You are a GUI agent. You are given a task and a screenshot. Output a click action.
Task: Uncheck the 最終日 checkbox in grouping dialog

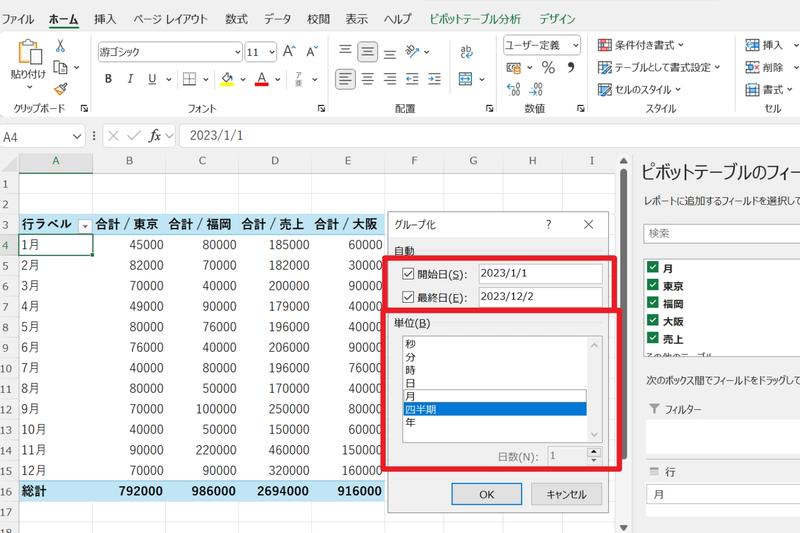click(x=408, y=297)
